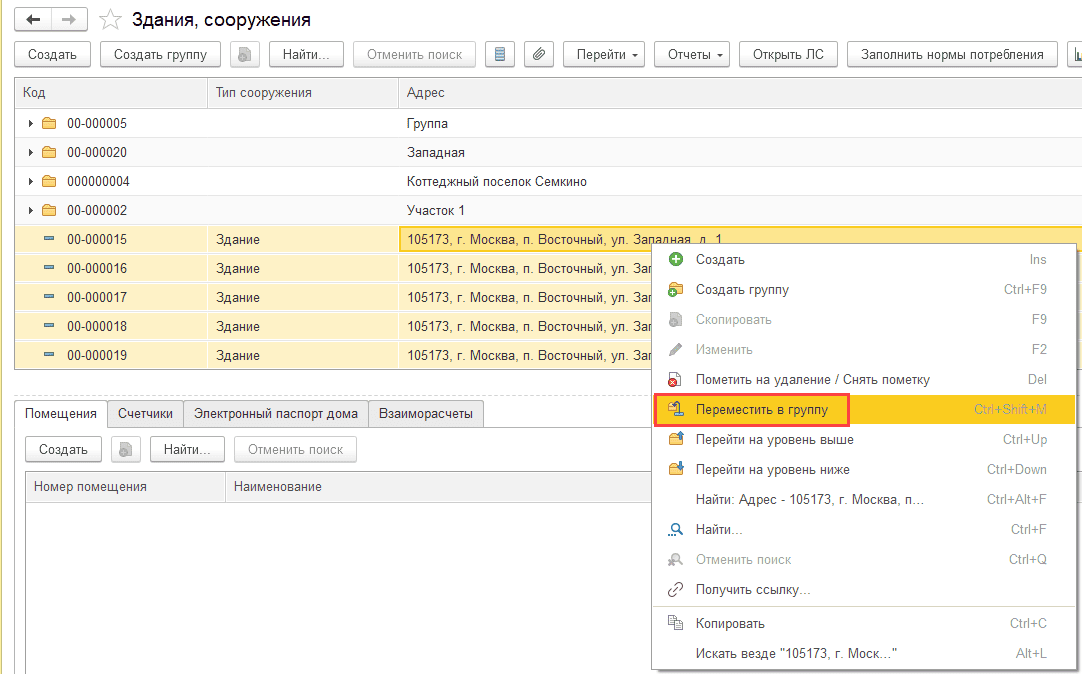This screenshot has width=1082, height=674.
Task: Click the copy icon beside Создать группу
Action: (245, 54)
